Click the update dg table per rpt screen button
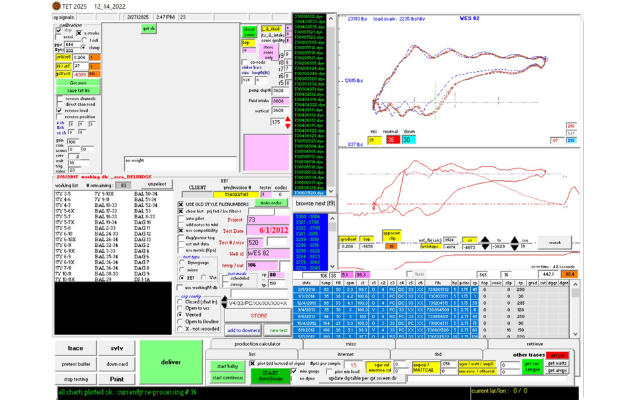This screenshot has width=636, height=400. (362, 378)
